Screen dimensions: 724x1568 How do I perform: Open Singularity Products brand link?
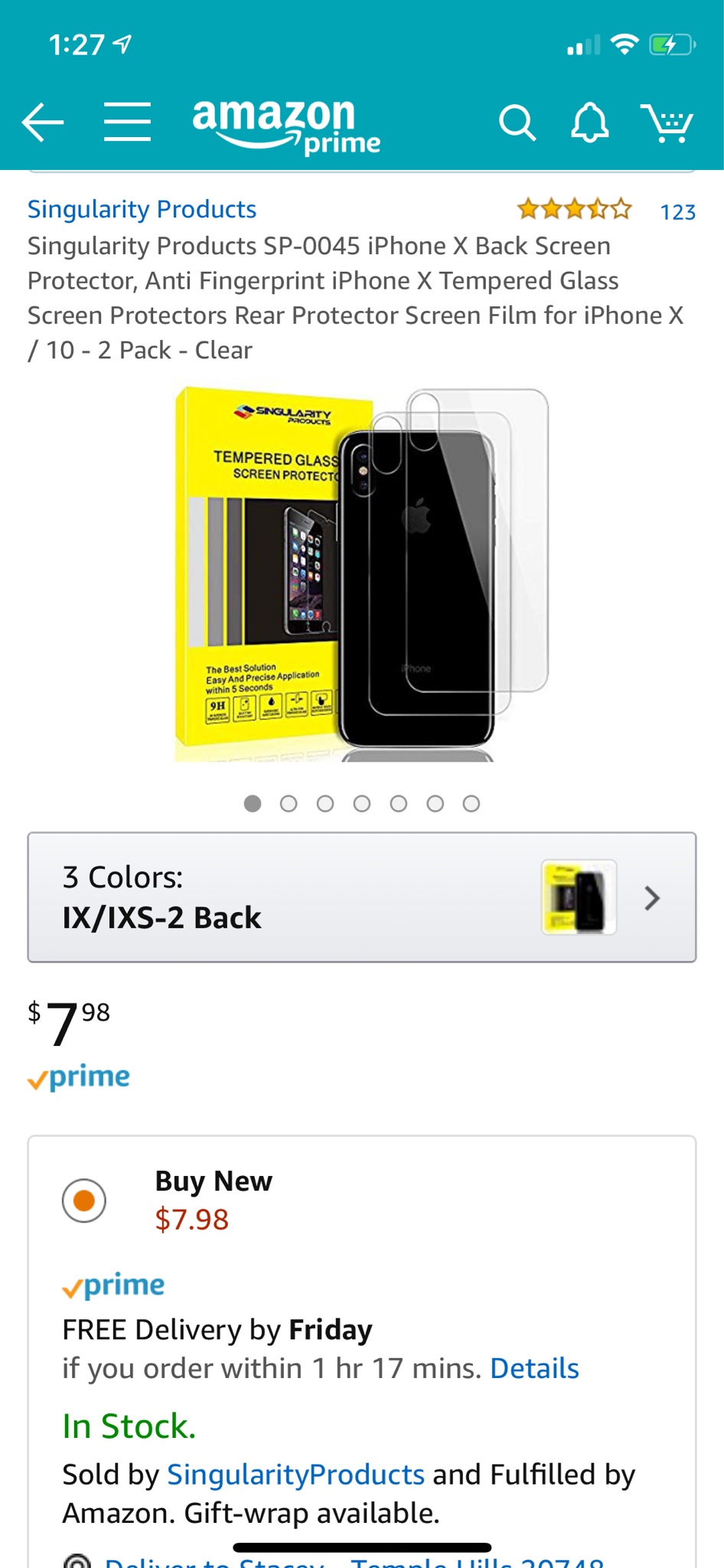[142, 209]
